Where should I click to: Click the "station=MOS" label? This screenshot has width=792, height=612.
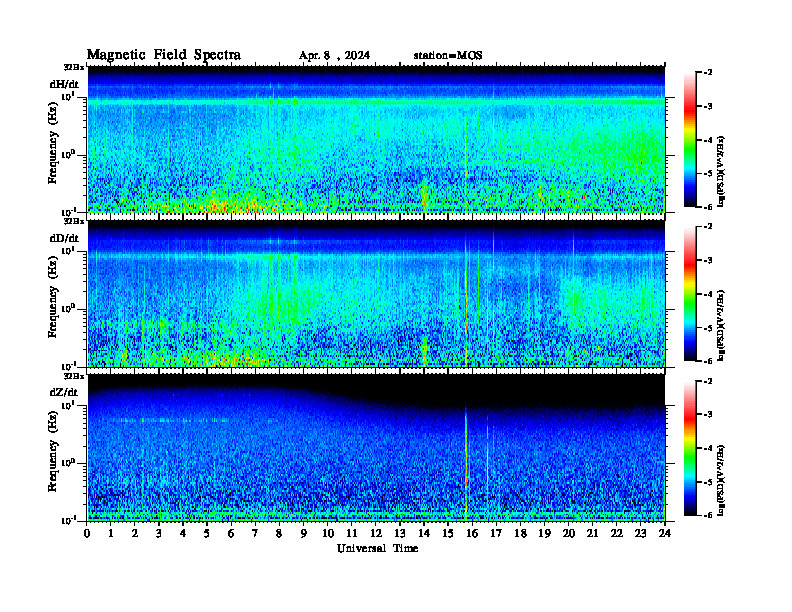[x=448, y=56]
